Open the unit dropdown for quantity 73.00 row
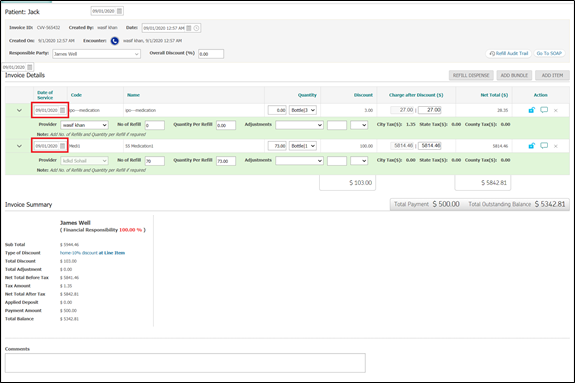The height and width of the screenshot is (383, 575). (303, 146)
